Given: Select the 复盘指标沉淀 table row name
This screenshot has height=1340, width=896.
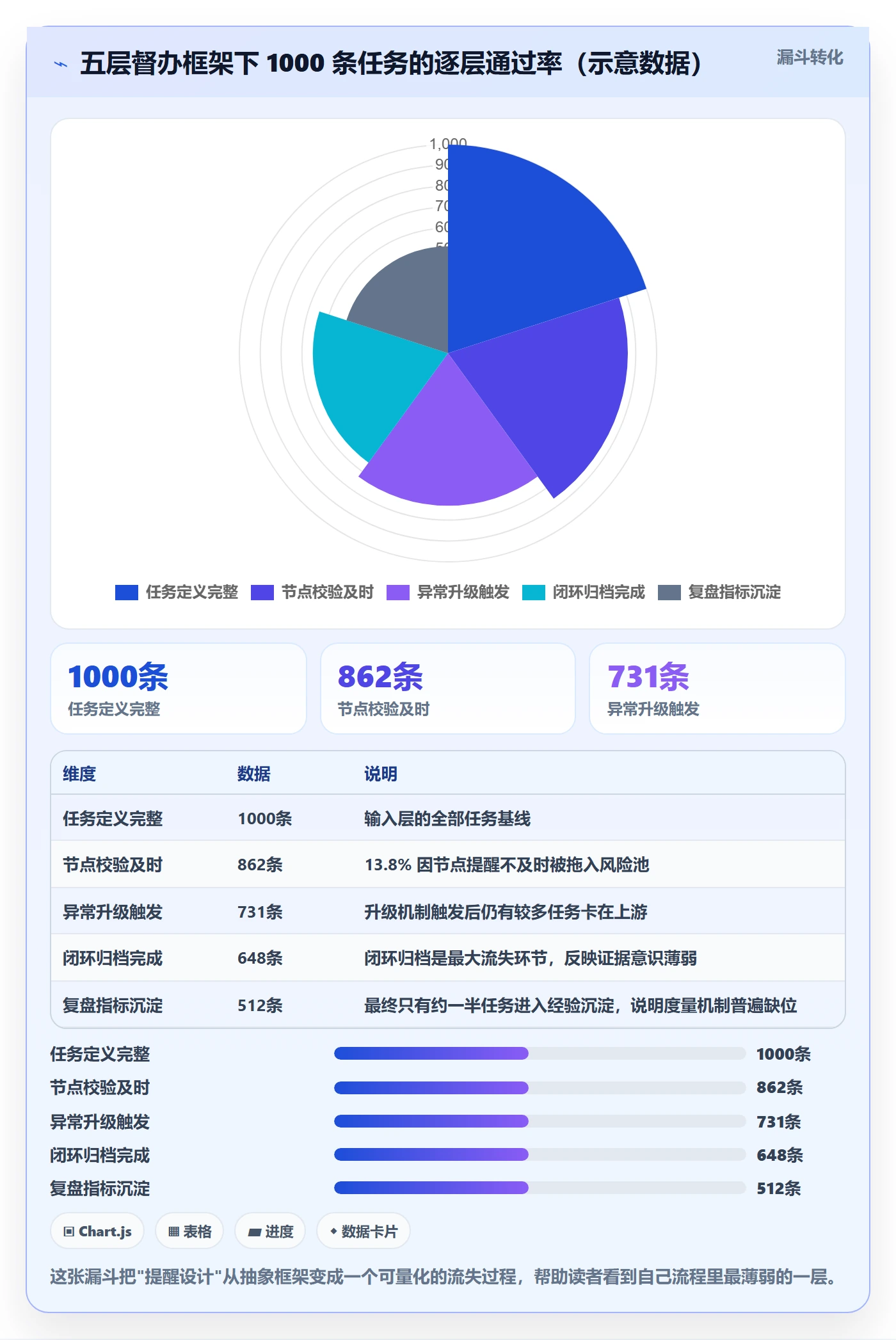Looking at the screenshot, I should tap(113, 1005).
